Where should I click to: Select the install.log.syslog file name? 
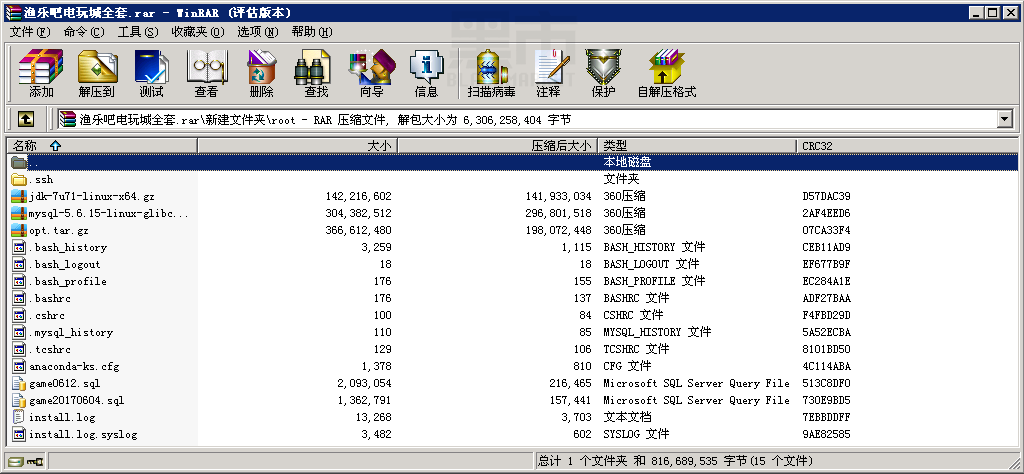(x=83, y=434)
